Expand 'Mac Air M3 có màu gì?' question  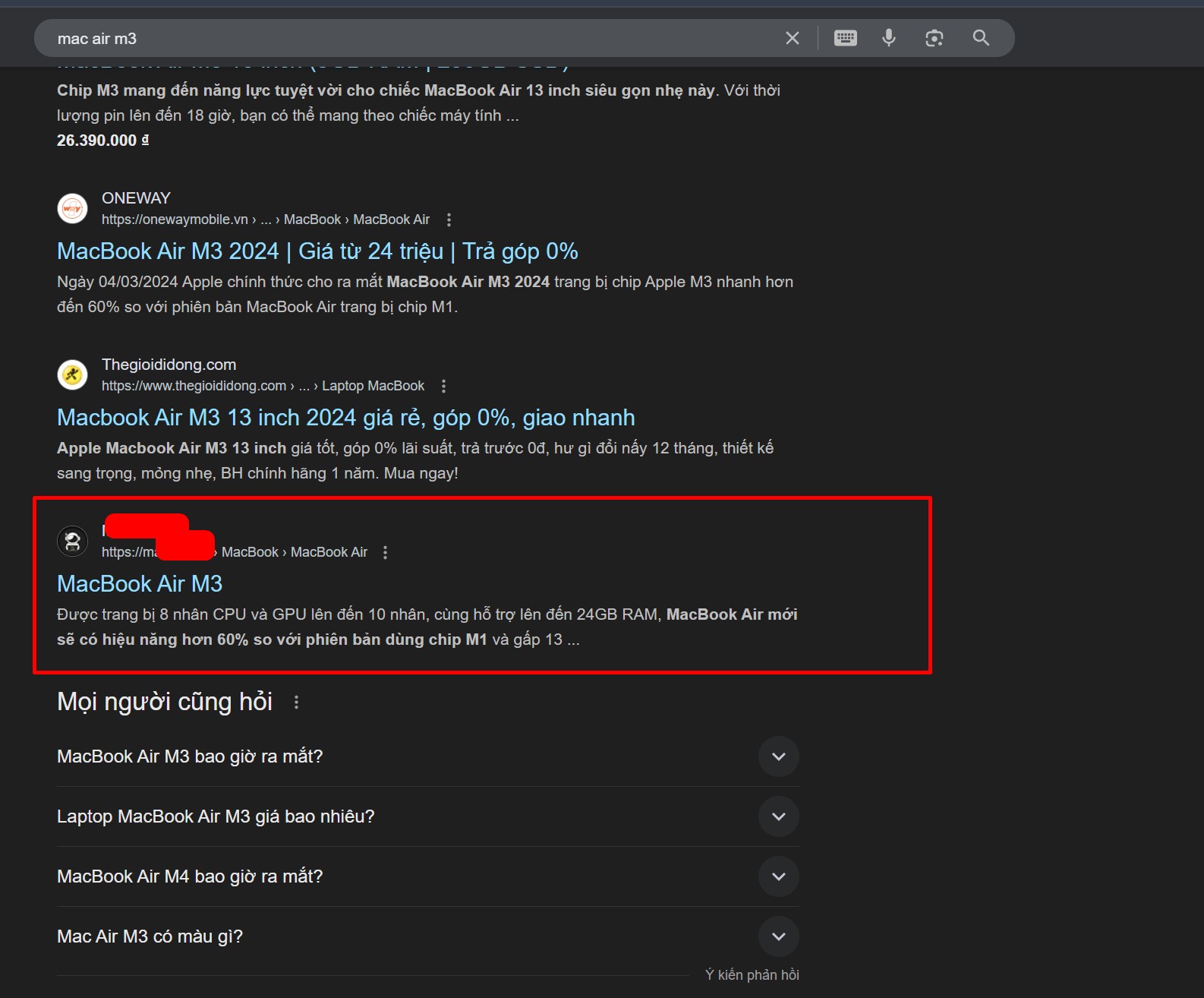click(428, 936)
